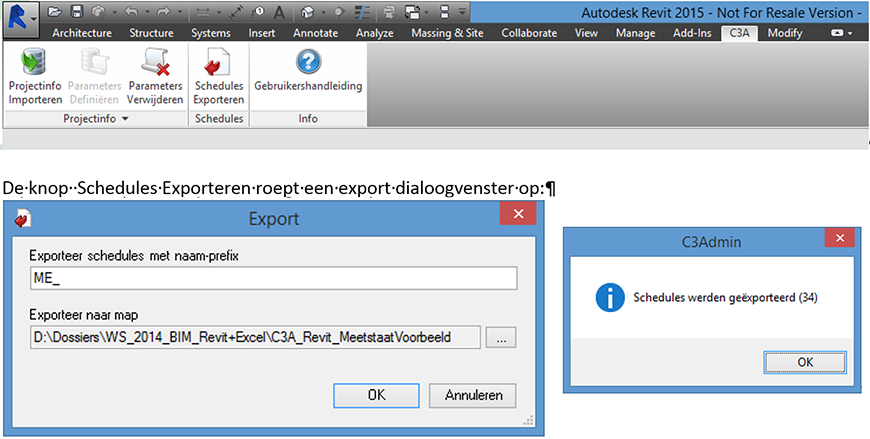Click the Undo arrow icon
This screenshot has width=870, height=439.
coord(131,12)
